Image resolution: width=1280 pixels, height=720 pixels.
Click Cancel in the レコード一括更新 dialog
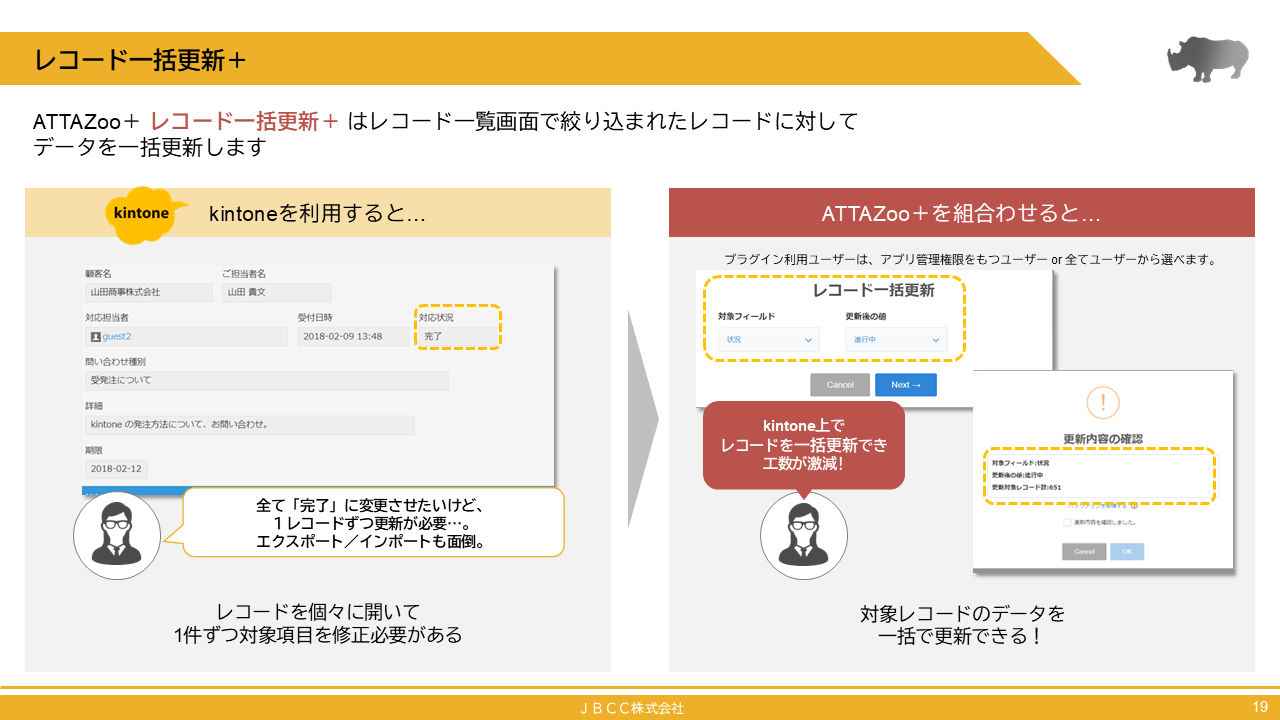click(x=840, y=384)
